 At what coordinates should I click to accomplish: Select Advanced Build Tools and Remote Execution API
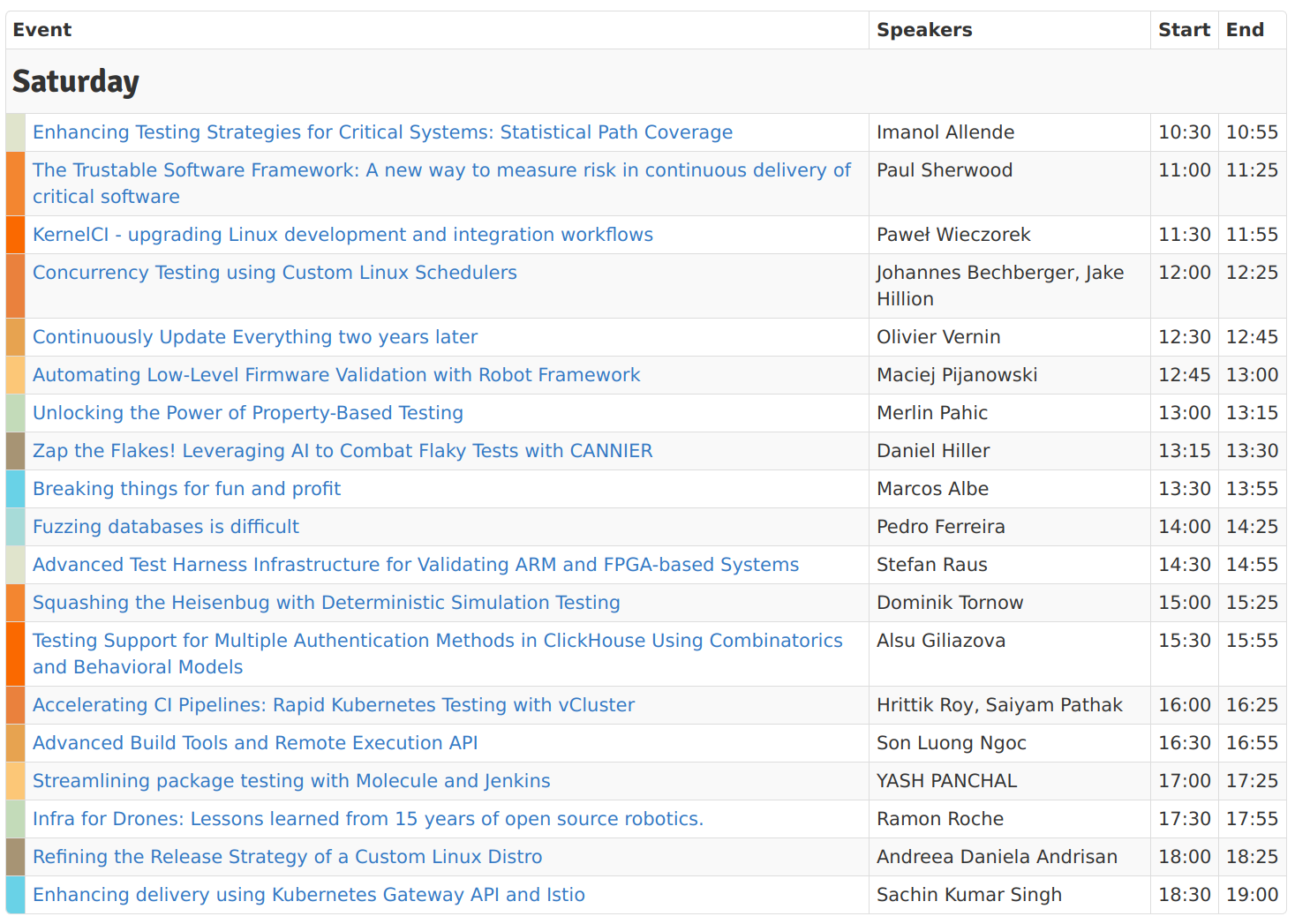255,743
